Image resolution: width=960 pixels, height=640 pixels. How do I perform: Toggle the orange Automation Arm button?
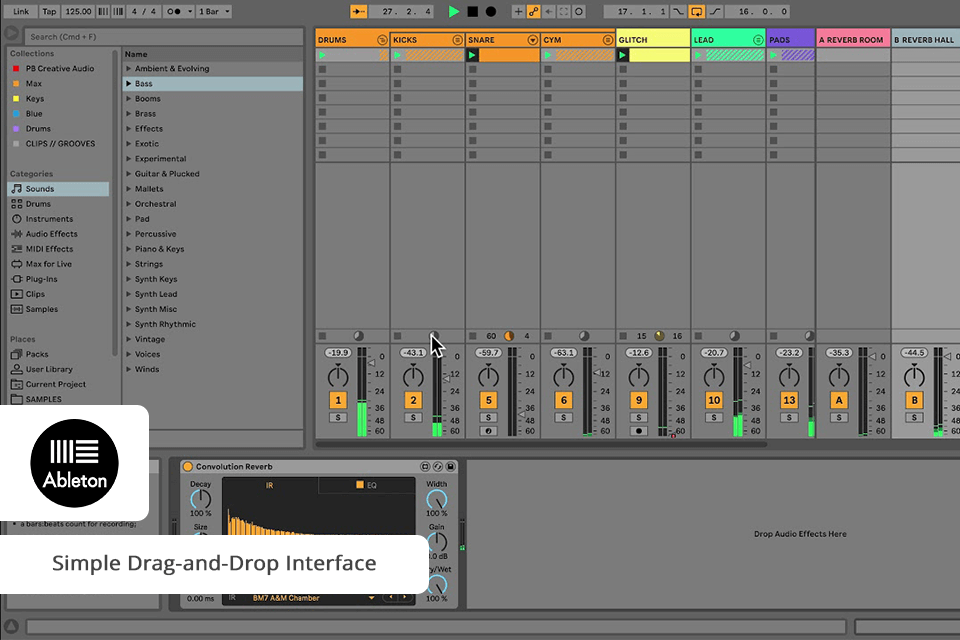pyautogui.click(x=533, y=12)
